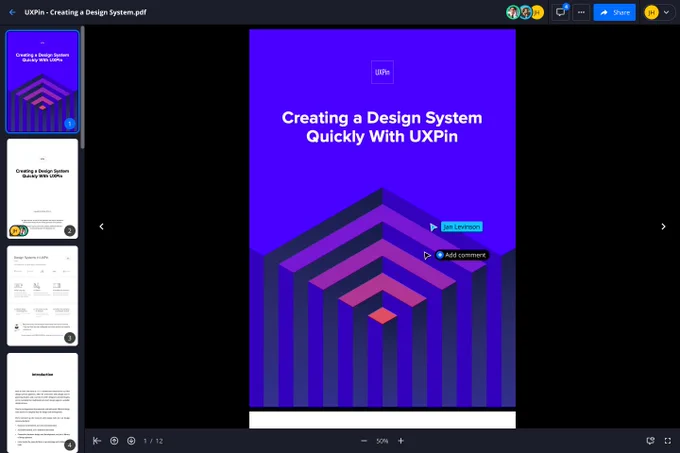Click the page number field 1 / 12

[153, 441]
